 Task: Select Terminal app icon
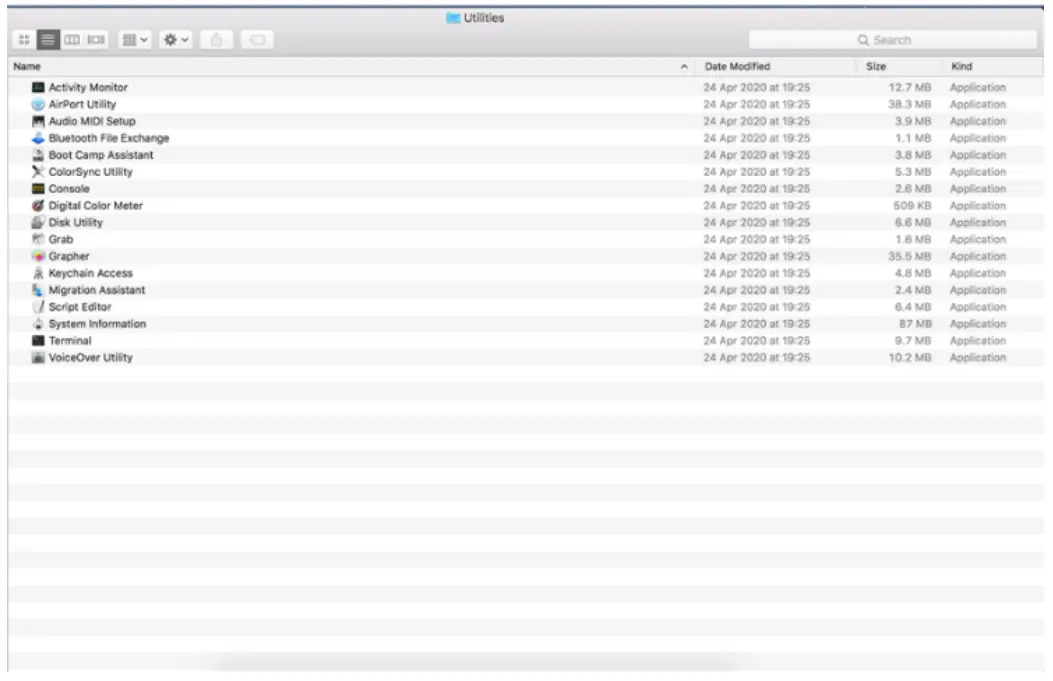[38, 340]
